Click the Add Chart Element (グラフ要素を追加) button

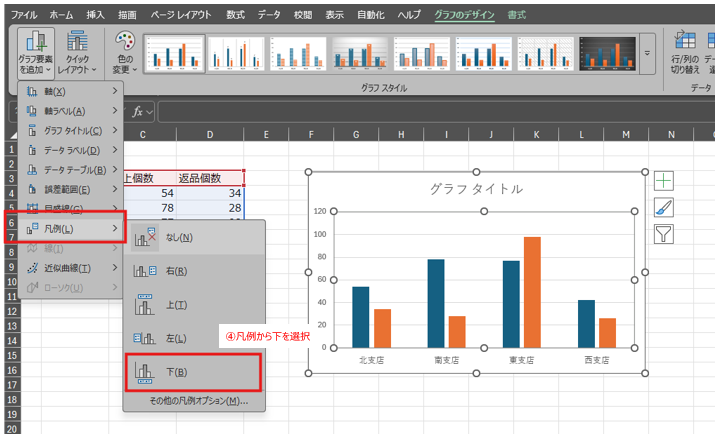(36, 52)
